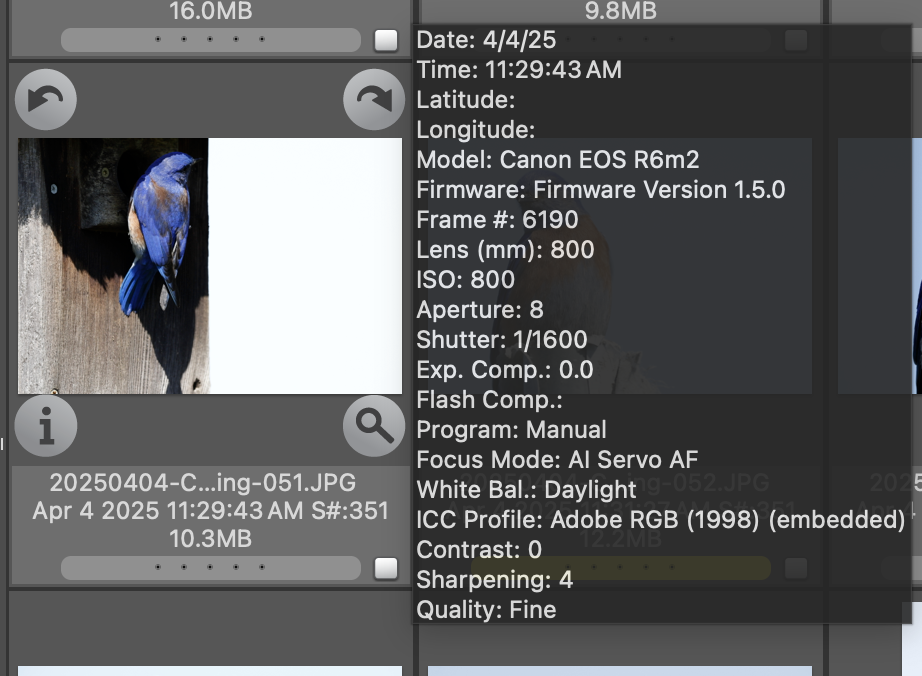The width and height of the screenshot is (922, 676).
Task: Click the Frame #: 6190 line
Action: tap(497, 220)
